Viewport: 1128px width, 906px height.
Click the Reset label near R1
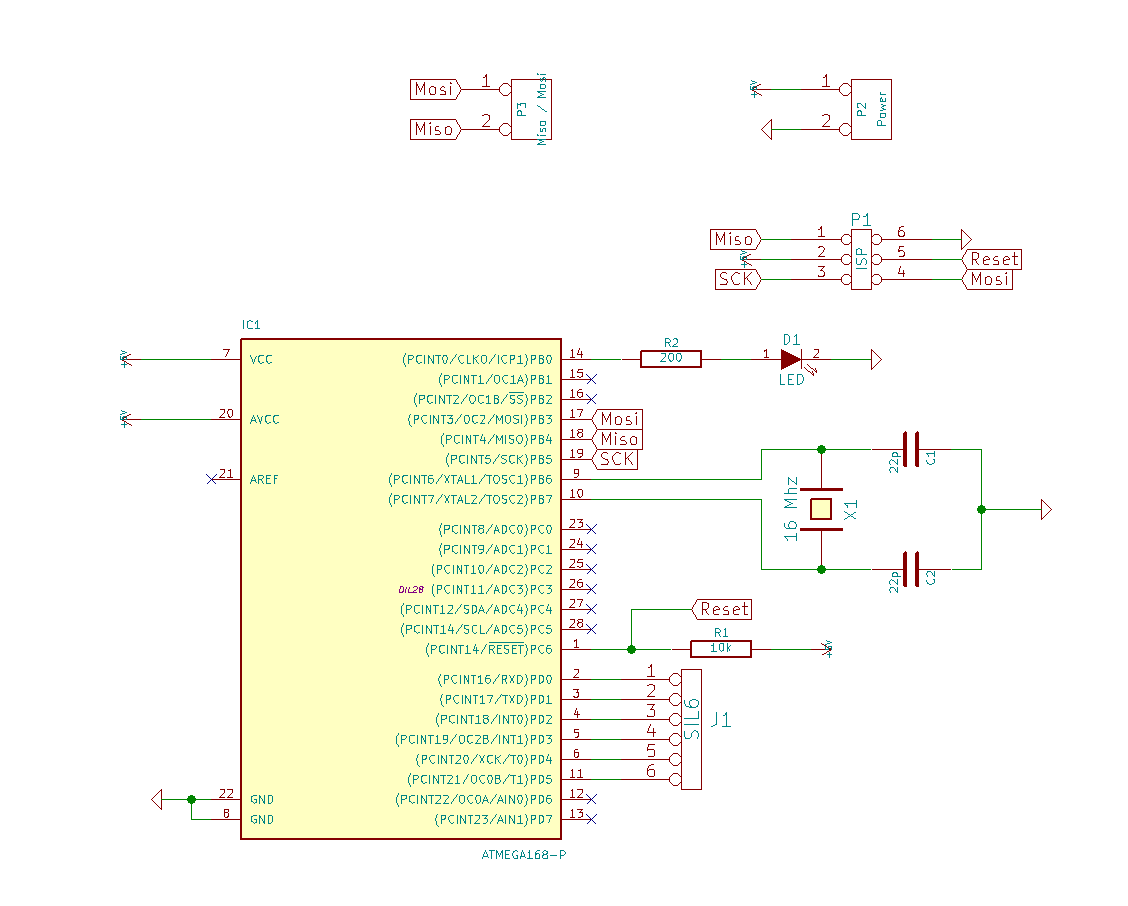722,610
